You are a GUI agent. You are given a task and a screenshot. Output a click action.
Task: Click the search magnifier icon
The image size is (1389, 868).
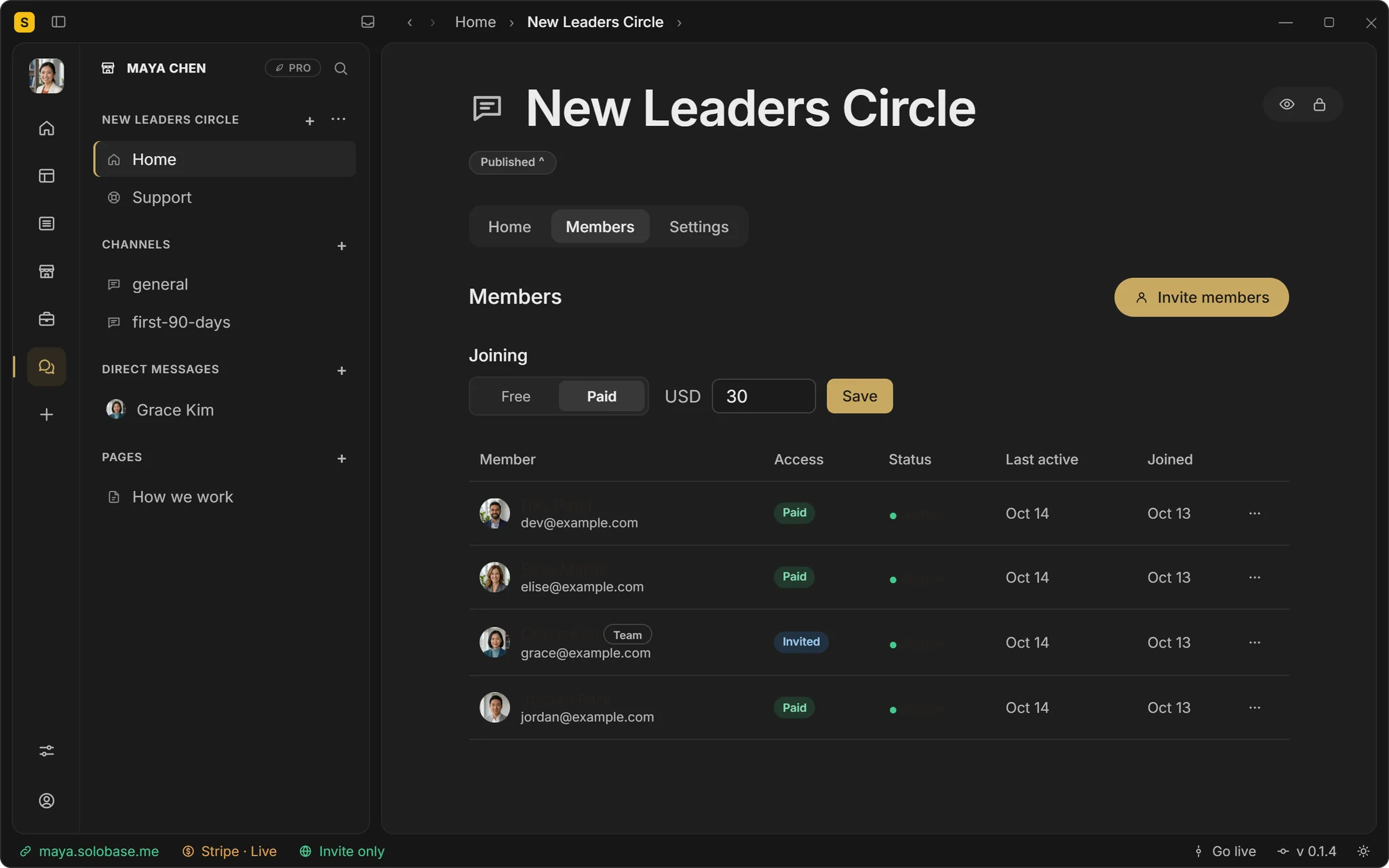(341, 68)
